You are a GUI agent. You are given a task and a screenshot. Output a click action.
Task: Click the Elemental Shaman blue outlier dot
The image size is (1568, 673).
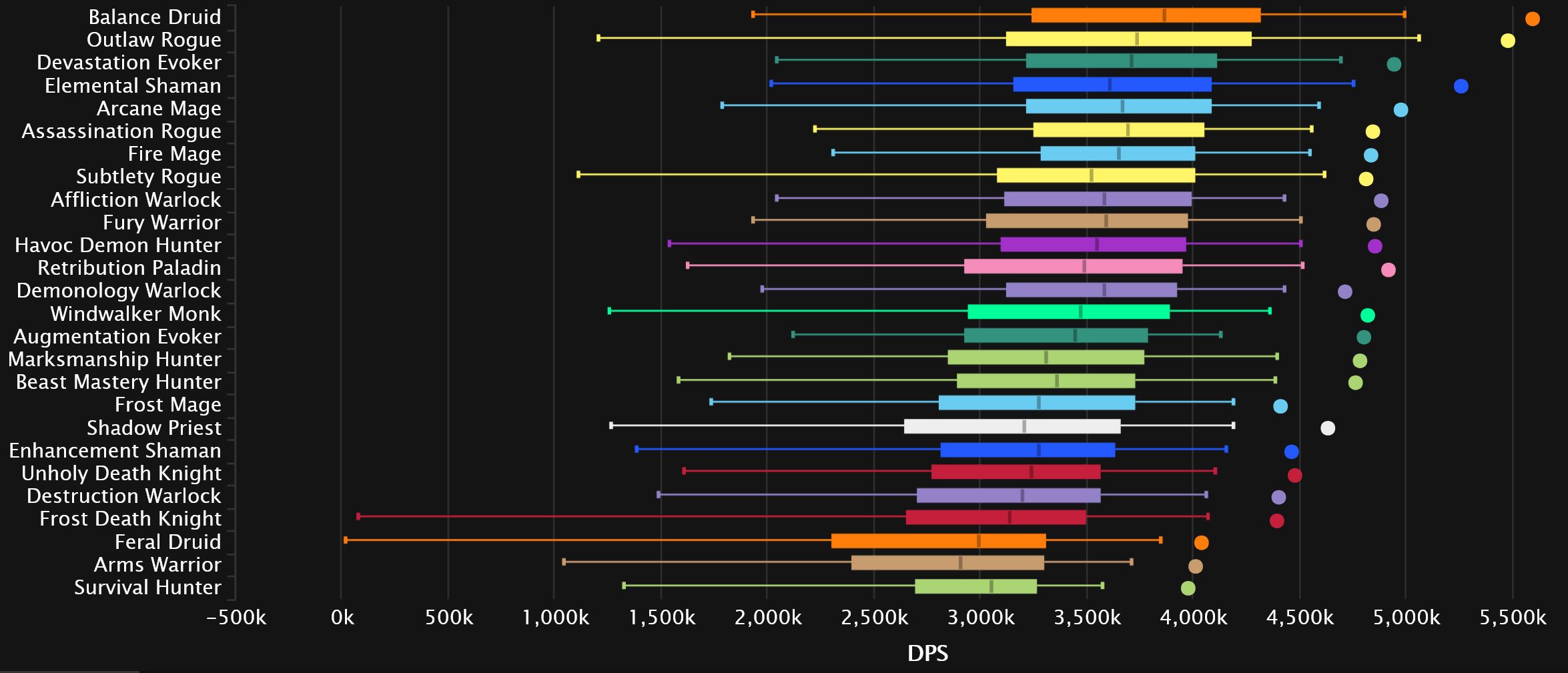click(1461, 86)
